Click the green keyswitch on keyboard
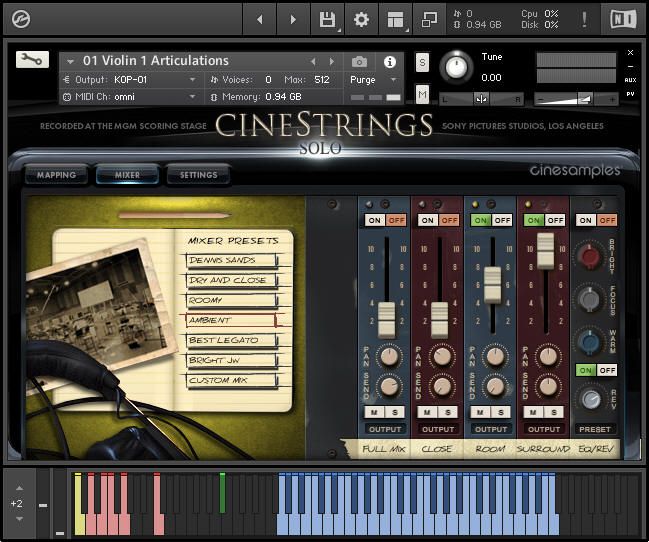Image resolution: width=649 pixels, height=542 pixels. 222,493
